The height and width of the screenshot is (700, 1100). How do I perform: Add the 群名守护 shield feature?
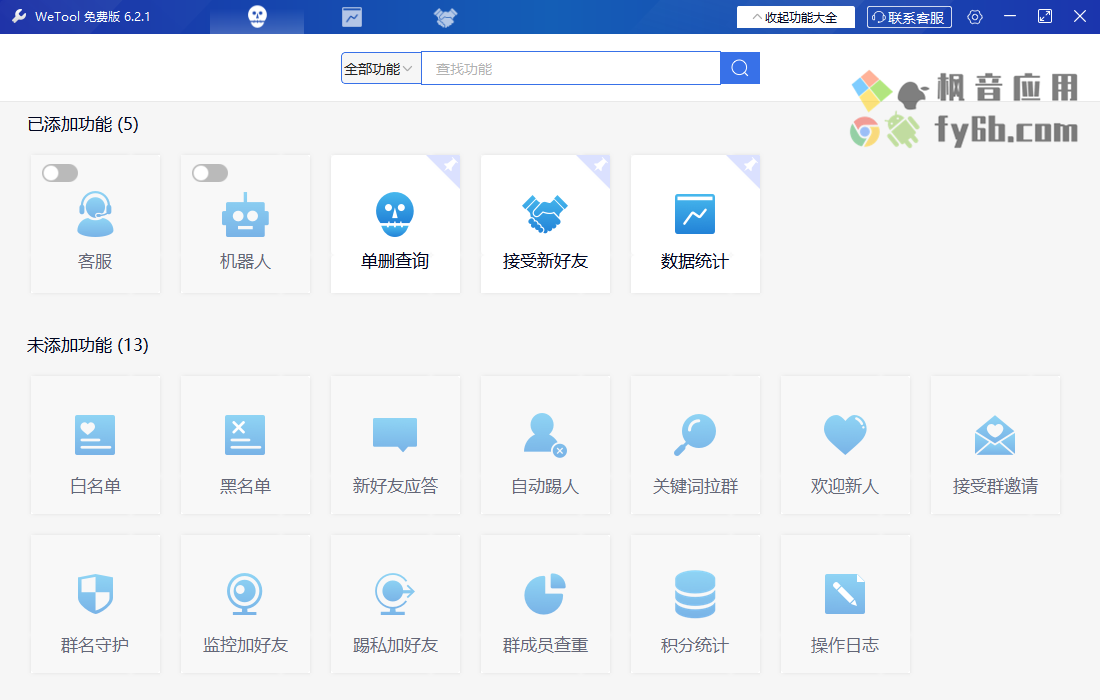[x=95, y=604]
